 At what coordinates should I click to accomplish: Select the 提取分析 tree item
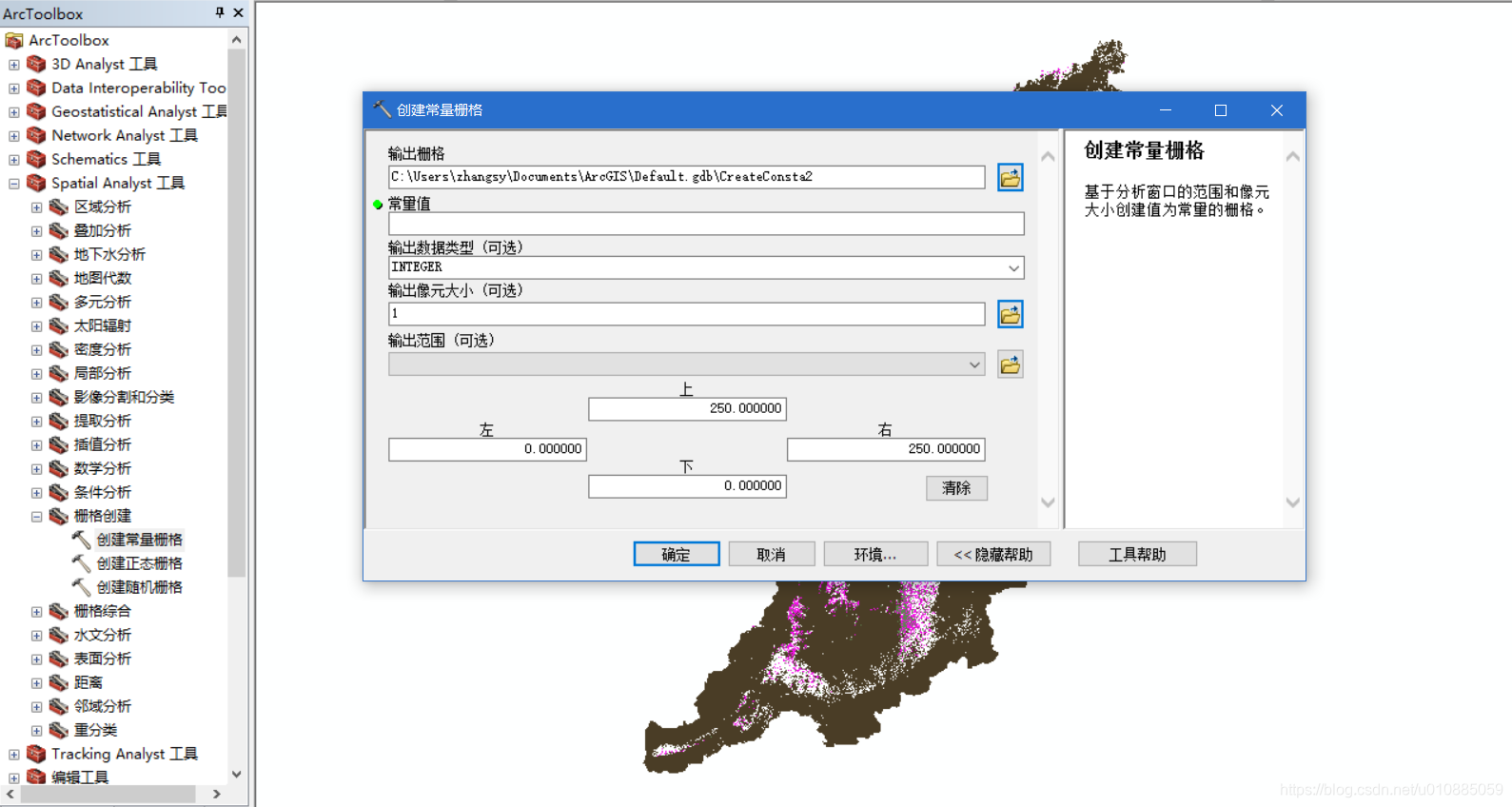pyautogui.click(x=103, y=421)
